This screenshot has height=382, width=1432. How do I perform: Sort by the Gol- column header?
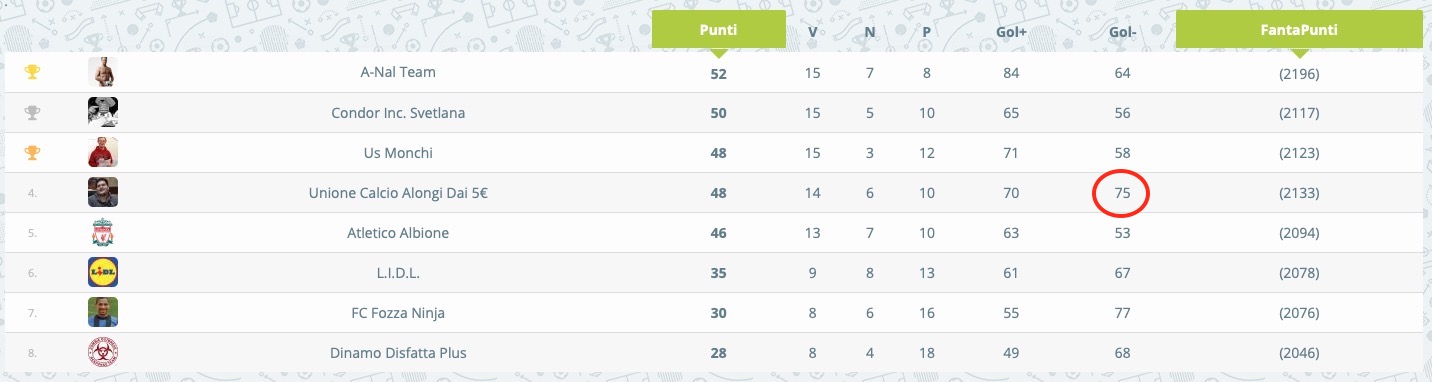[1123, 31]
